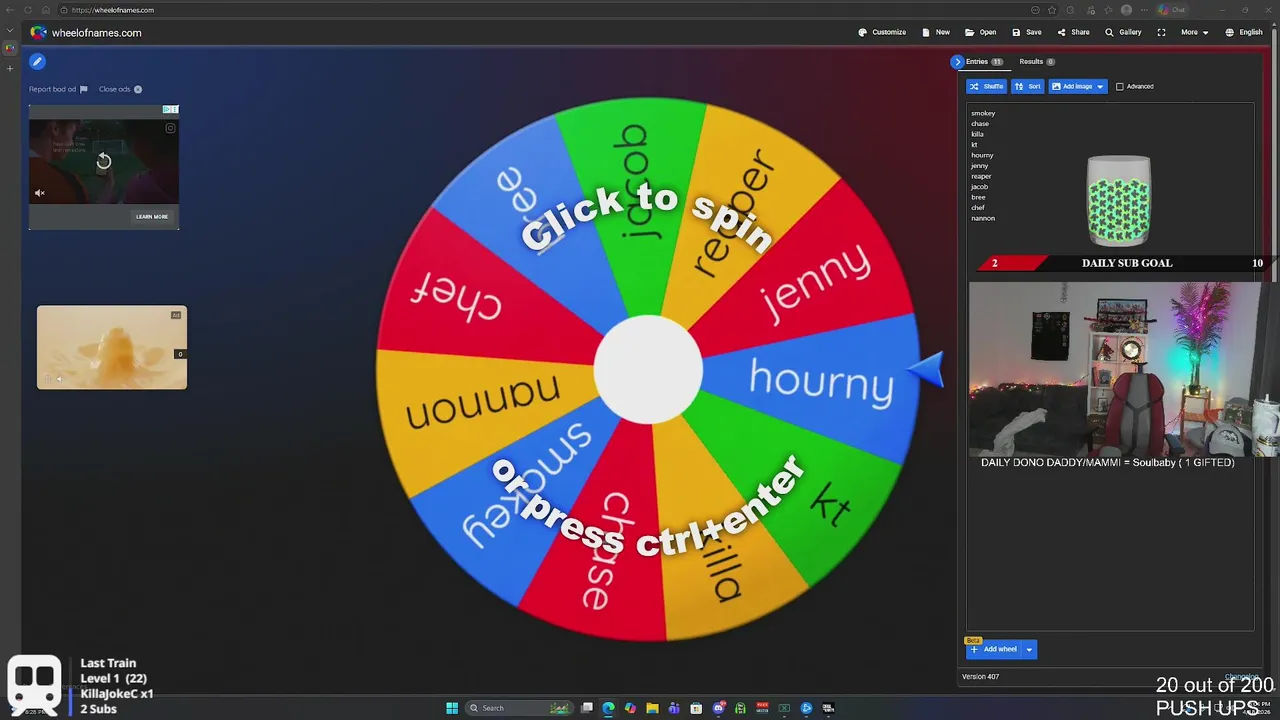Click entry 'bree' in the entries list
The image size is (1280, 720).
(x=978, y=197)
